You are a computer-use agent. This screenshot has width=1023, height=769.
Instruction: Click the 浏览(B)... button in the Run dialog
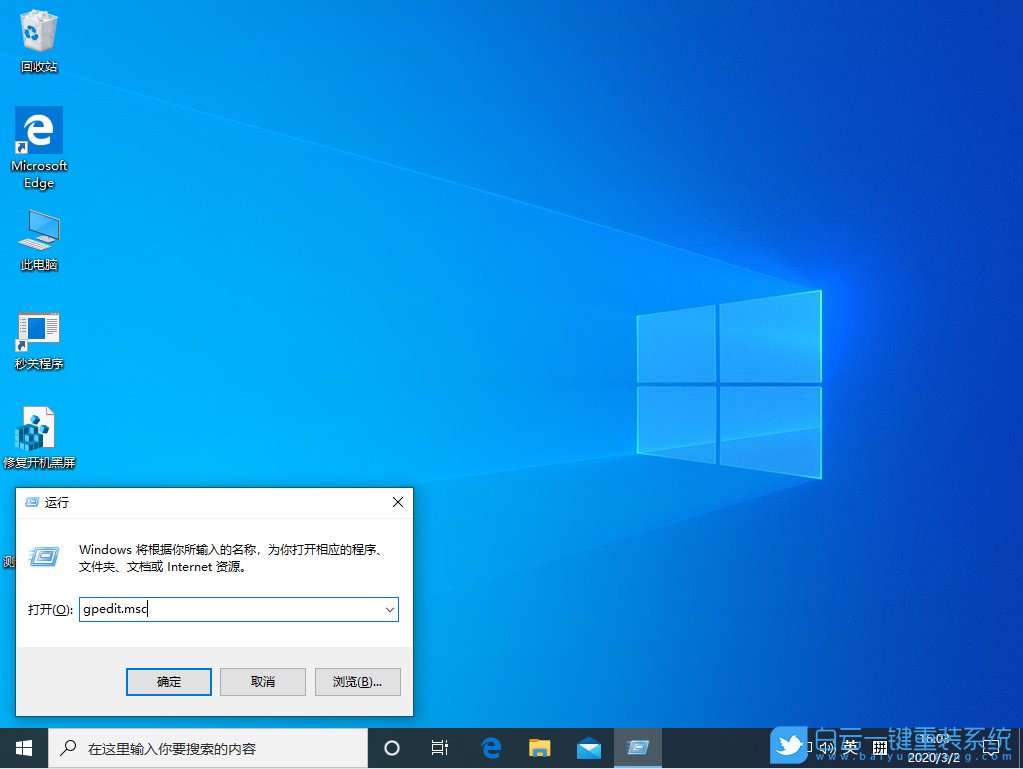point(357,681)
